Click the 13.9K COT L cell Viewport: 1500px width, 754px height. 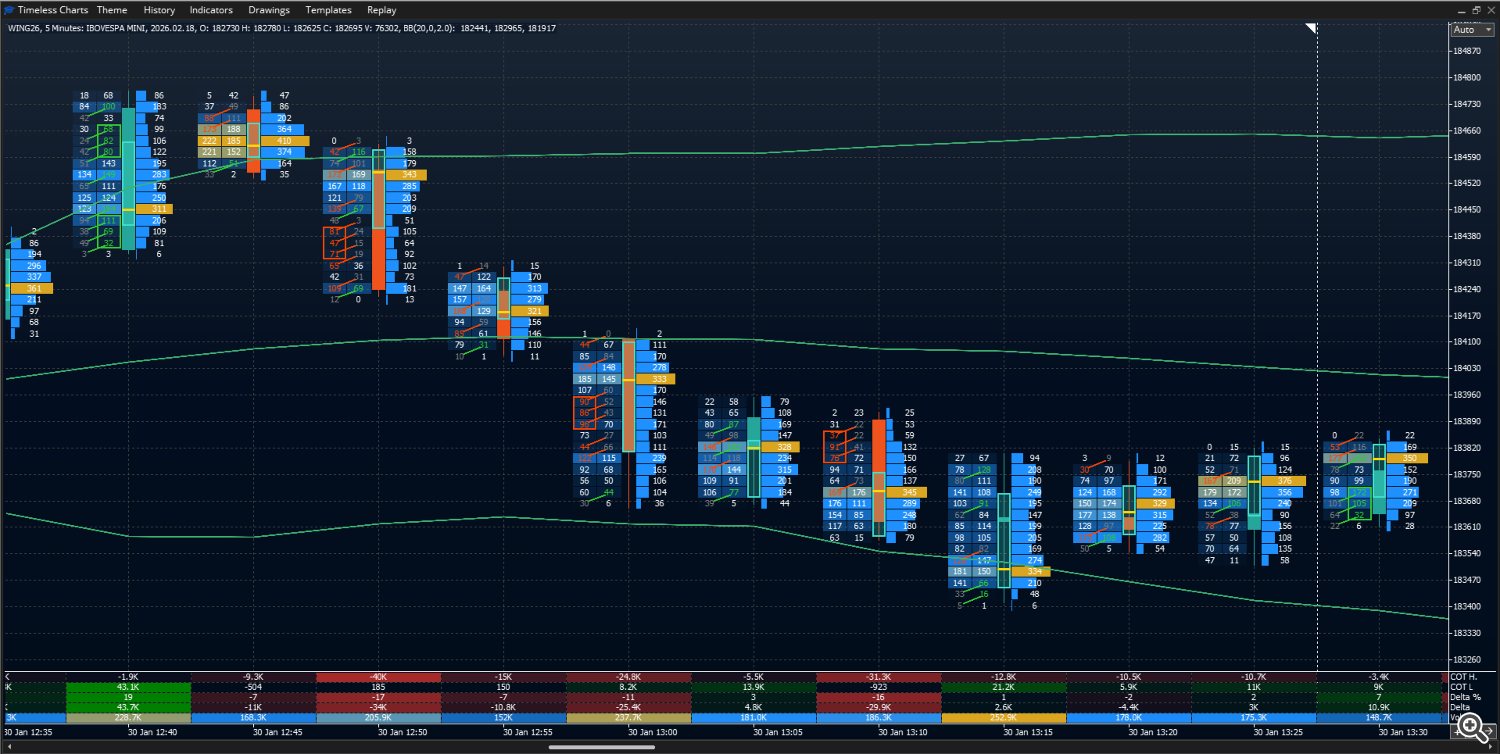[754, 687]
